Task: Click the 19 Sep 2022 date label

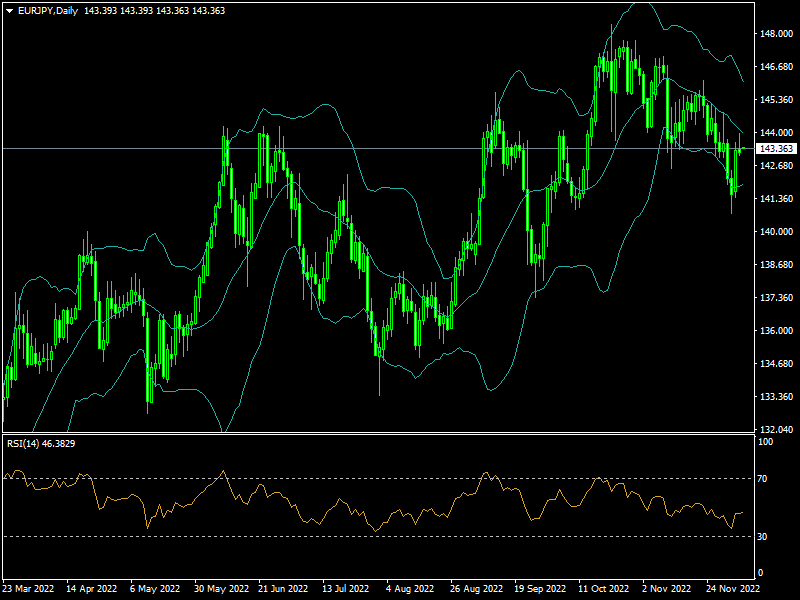Action: [x=540, y=589]
